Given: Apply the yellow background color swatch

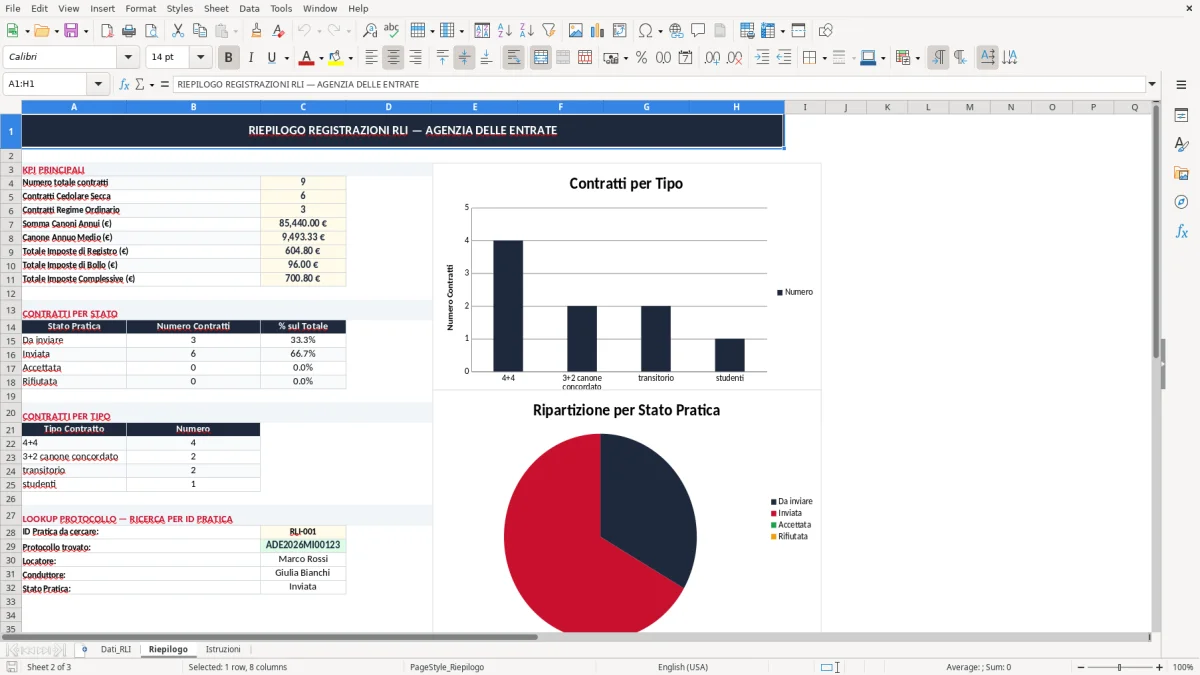Looking at the screenshot, I should 336,58.
